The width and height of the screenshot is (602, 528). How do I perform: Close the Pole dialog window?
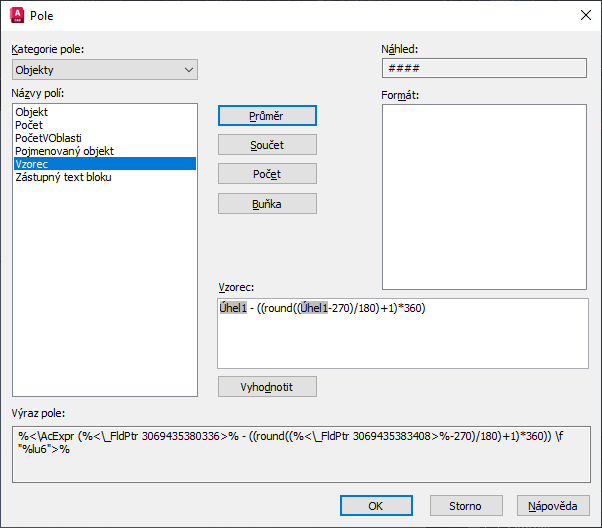pyautogui.click(x=584, y=16)
